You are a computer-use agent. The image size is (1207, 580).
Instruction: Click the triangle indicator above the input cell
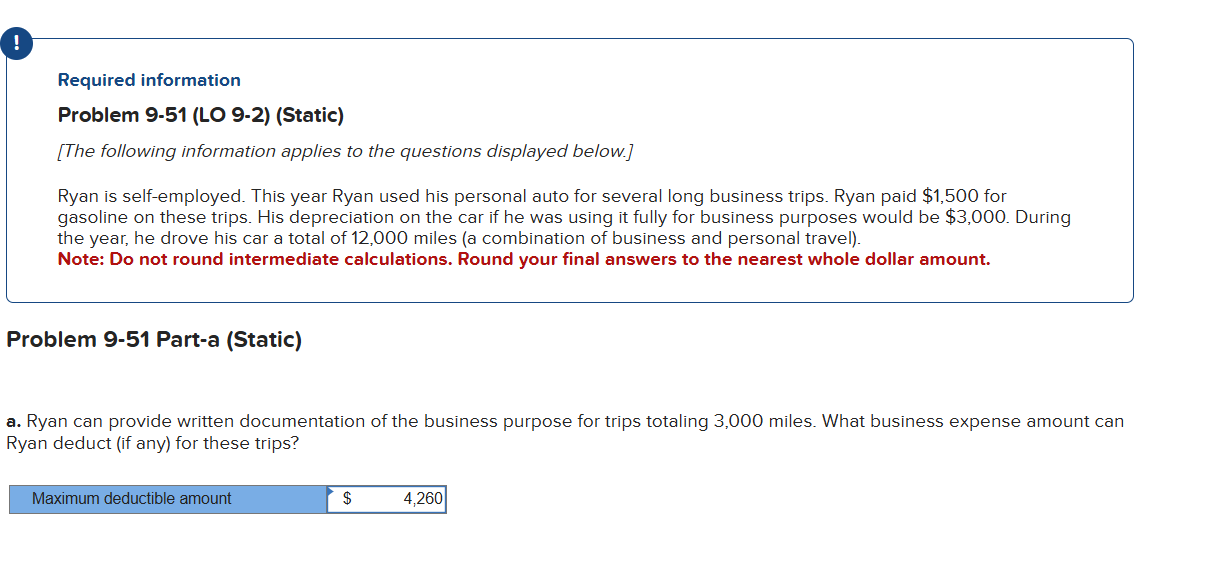point(330,489)
